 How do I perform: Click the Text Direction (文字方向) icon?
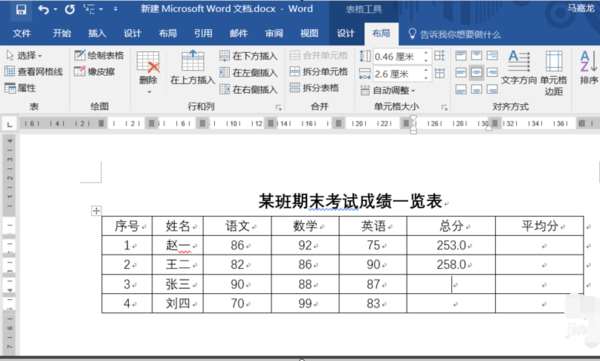tap(519, 67)
